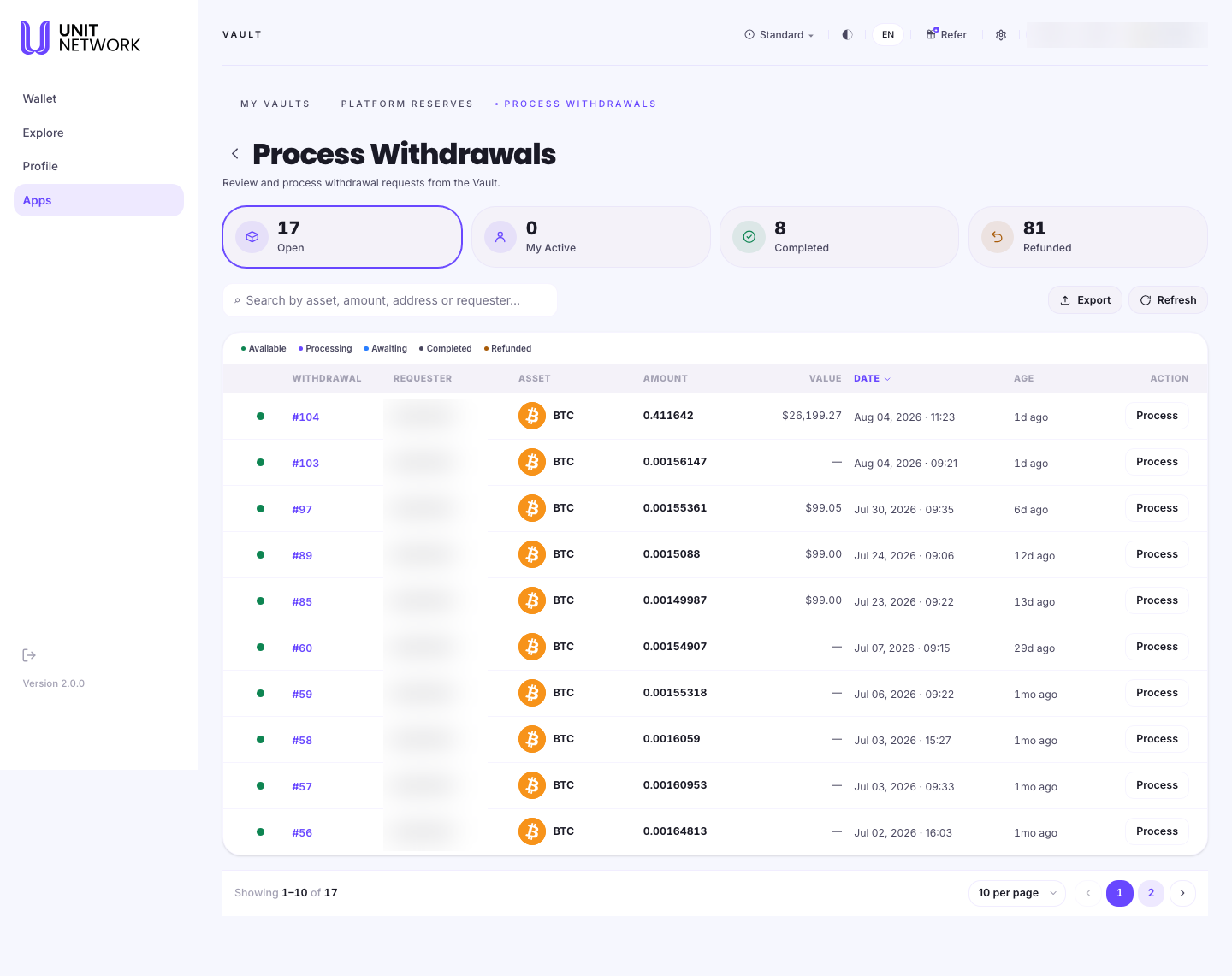
Task: Click the Unit Network logo
Action: coord(80,38)
